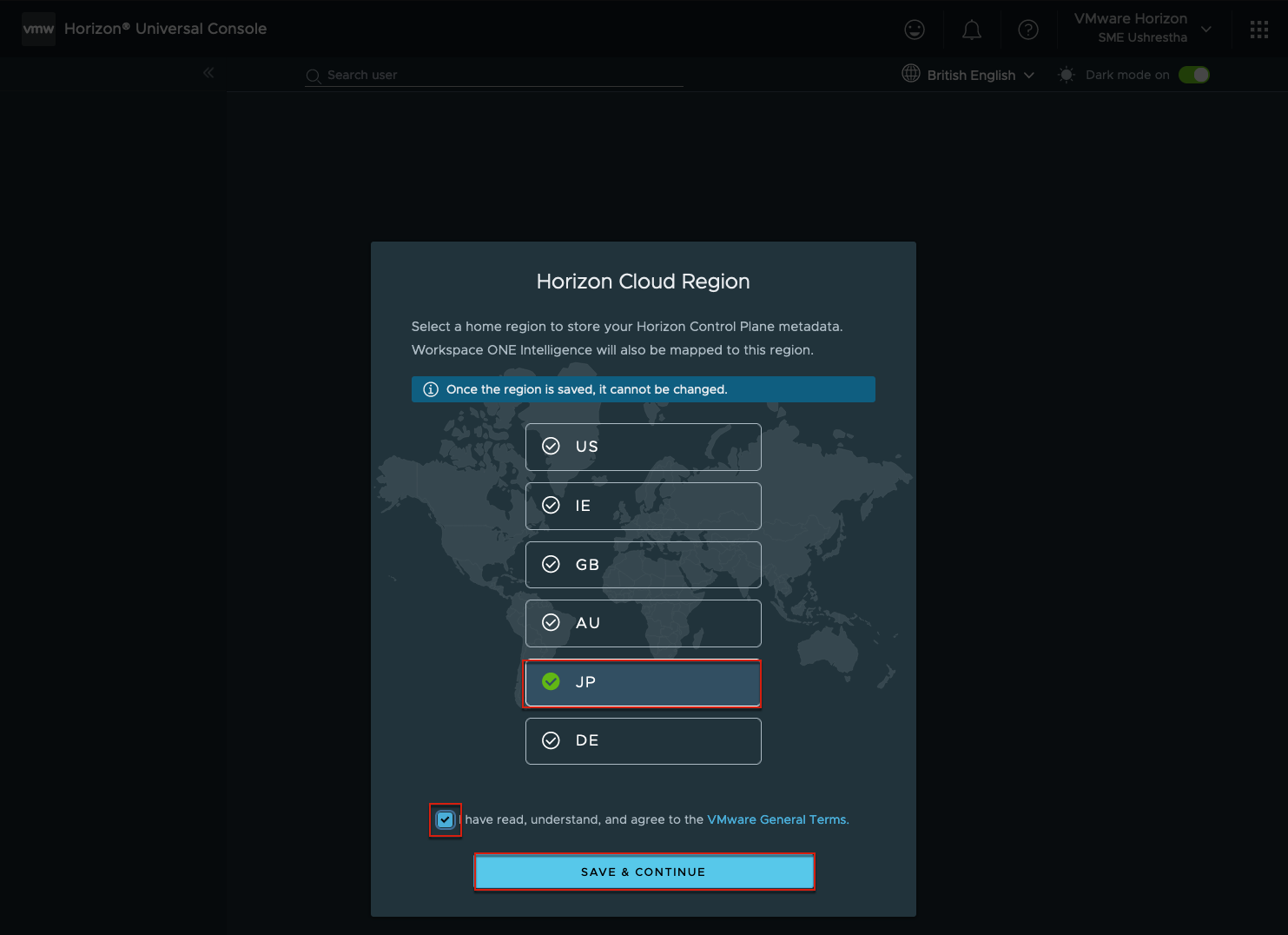Viewport: 1288px width, 935px height.
Task: Select the US region option
Action: [x=644, y=447]
